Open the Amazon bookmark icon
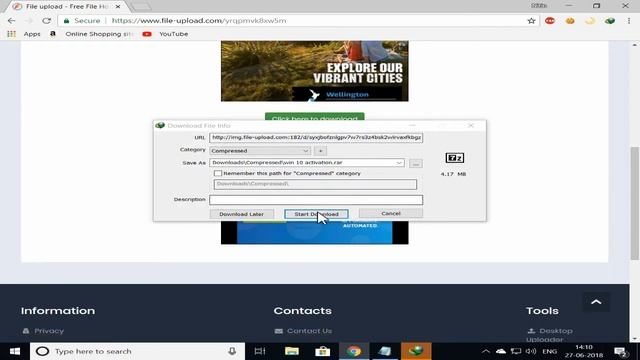 (x=53, y=34)
